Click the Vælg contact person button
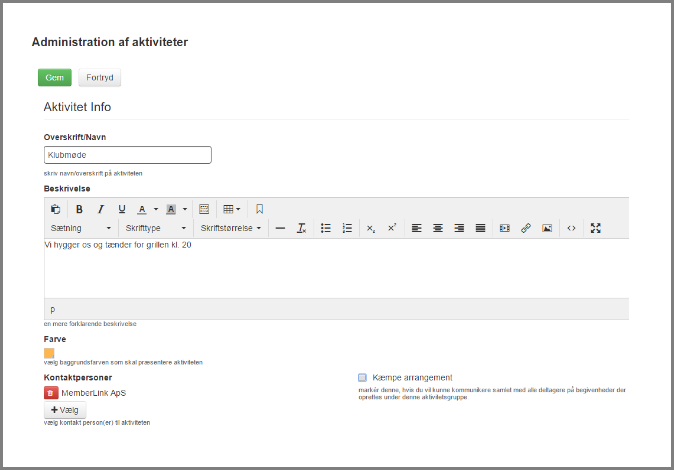Screen dimensions: 674x470 pos(65,410)
